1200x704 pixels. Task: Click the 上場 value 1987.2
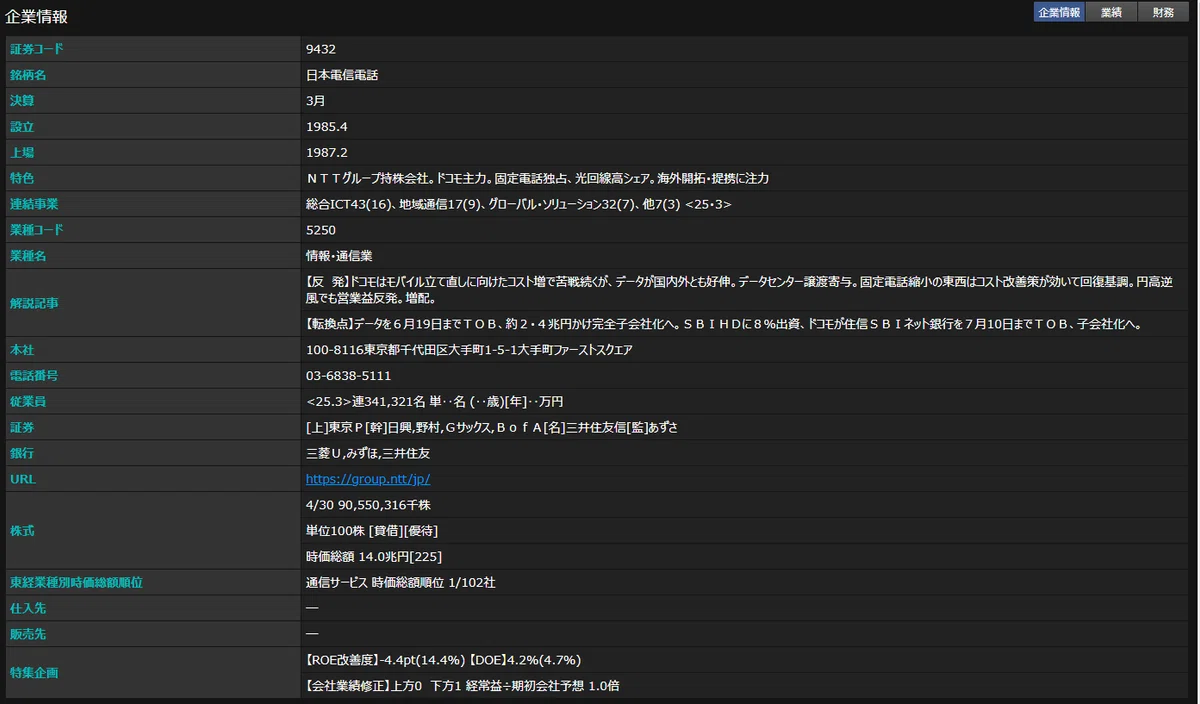coord(327,153)
